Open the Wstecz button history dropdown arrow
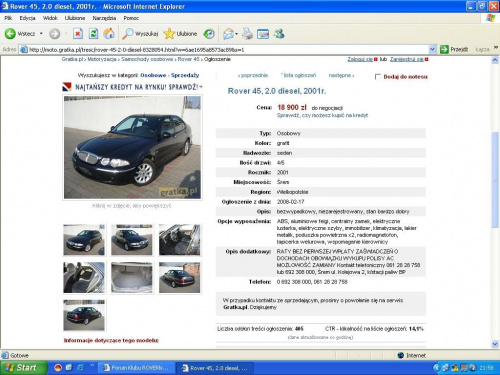 pyautogui.click(x=41, y=34)
